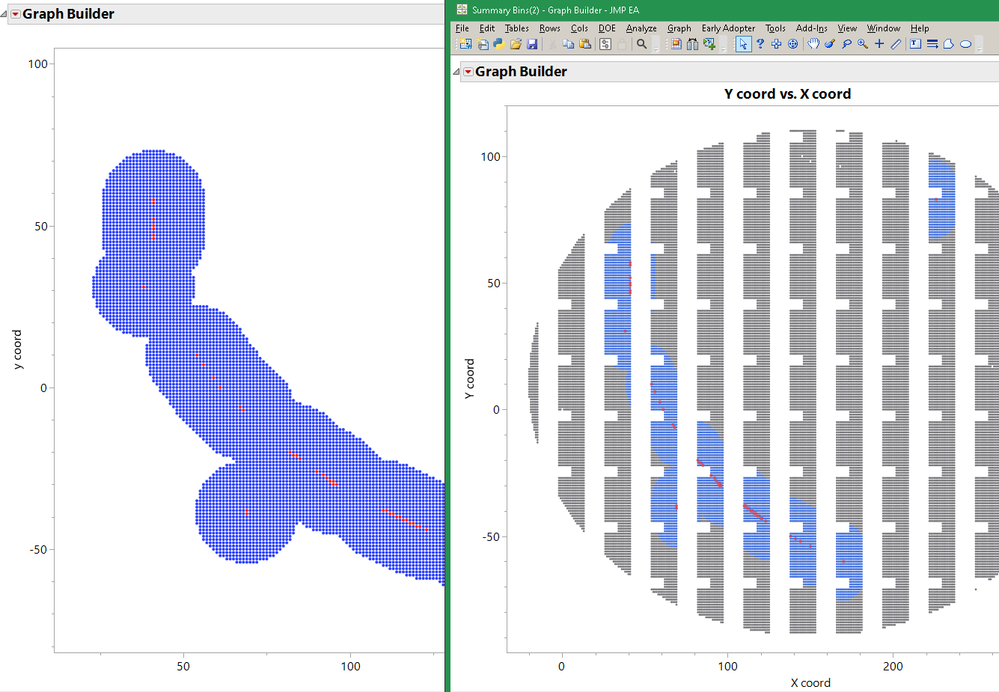This screenshot has width=999, height=692.
Task: Select the Grabber hand tool
Action: pyautogui.click(x=814, y=44)
